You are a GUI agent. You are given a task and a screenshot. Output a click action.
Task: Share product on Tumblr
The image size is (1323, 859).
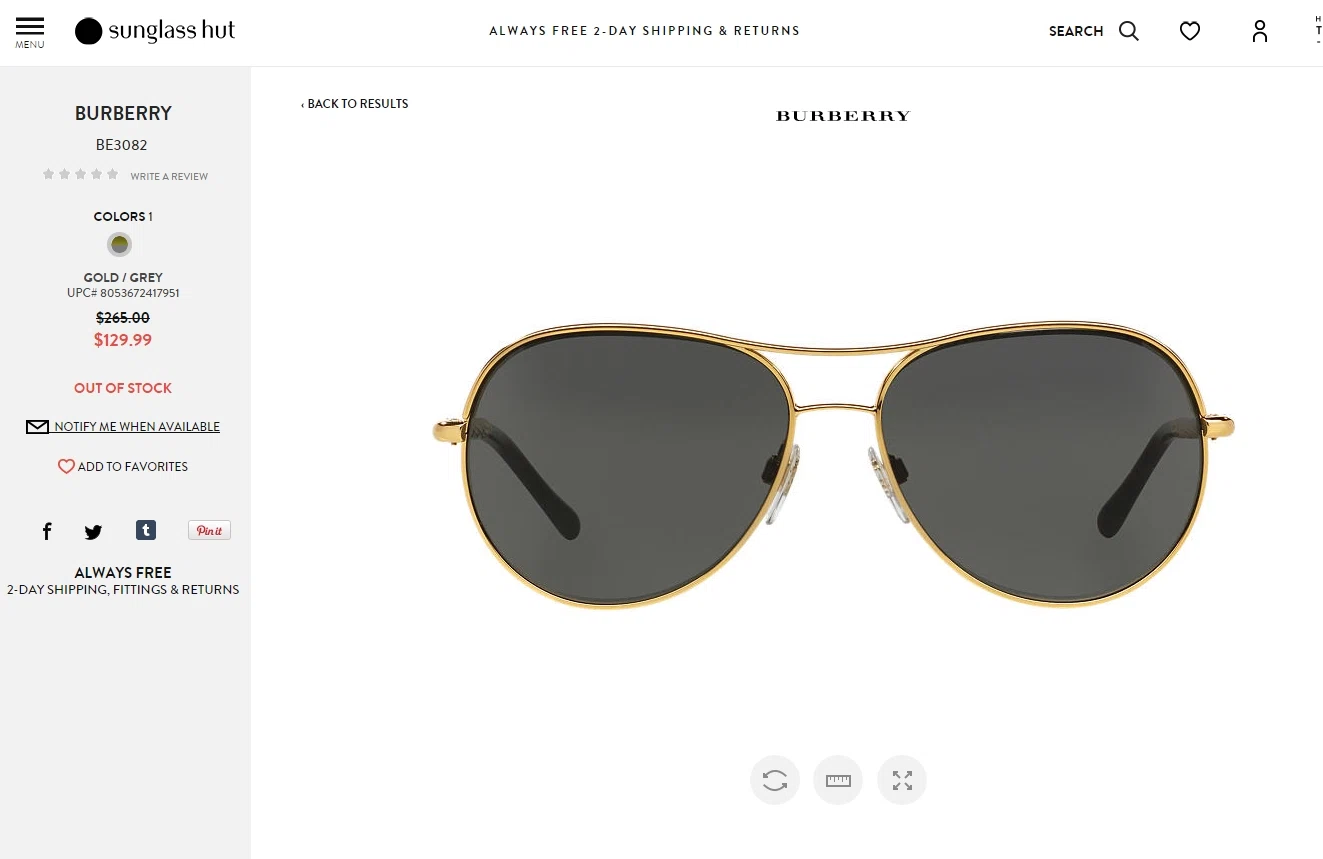(146, 530)
